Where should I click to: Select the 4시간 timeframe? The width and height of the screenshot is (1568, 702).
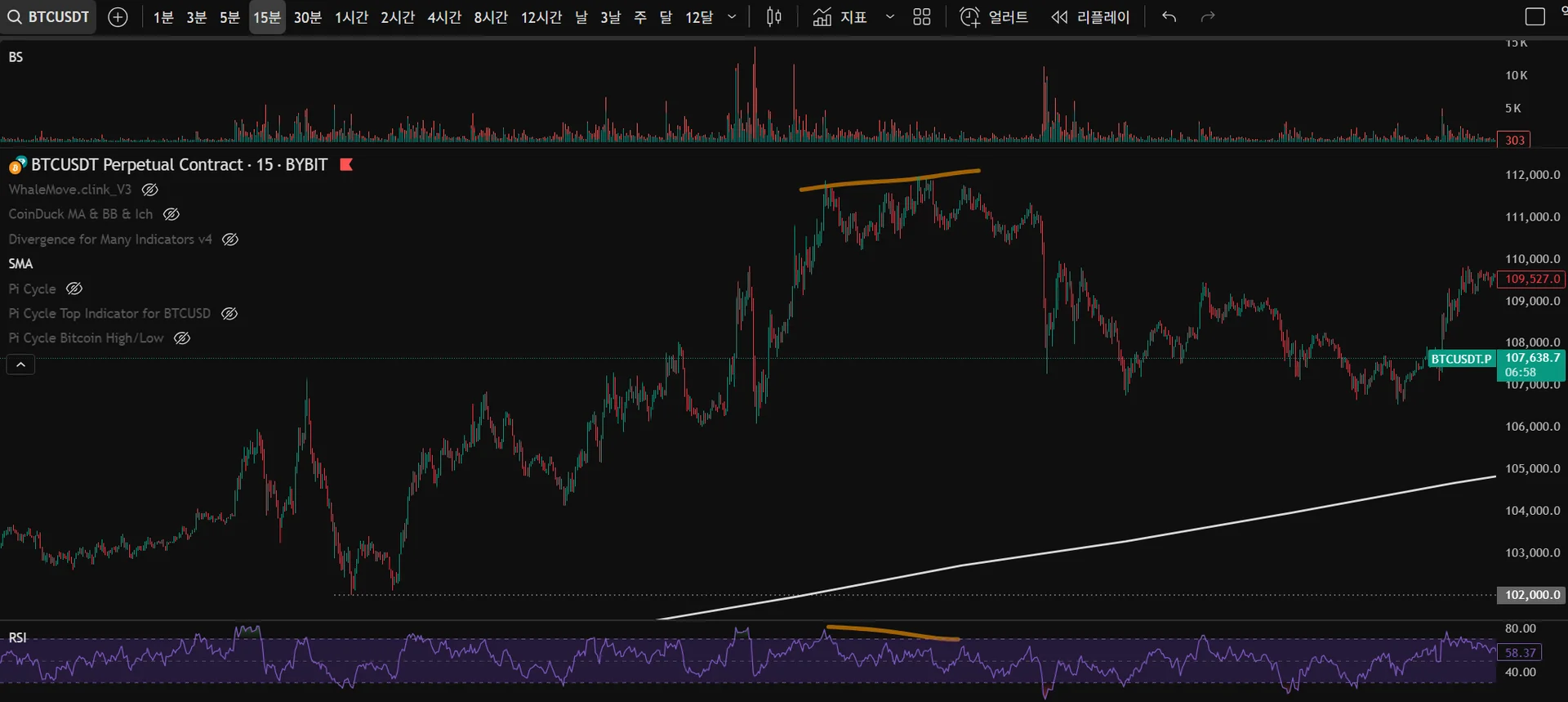click(x=444, y=17)
